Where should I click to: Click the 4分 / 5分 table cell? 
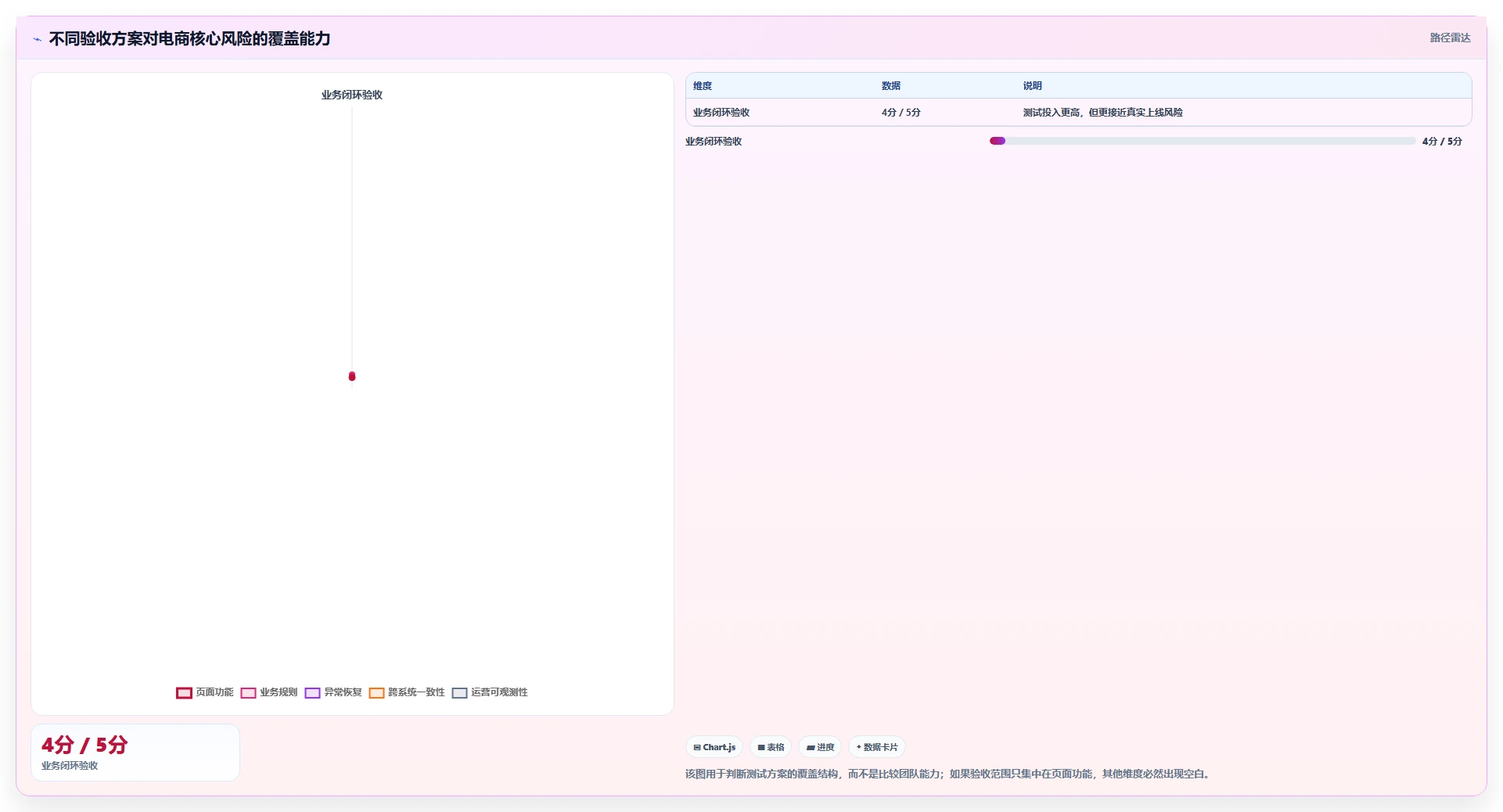coord(901,113)
